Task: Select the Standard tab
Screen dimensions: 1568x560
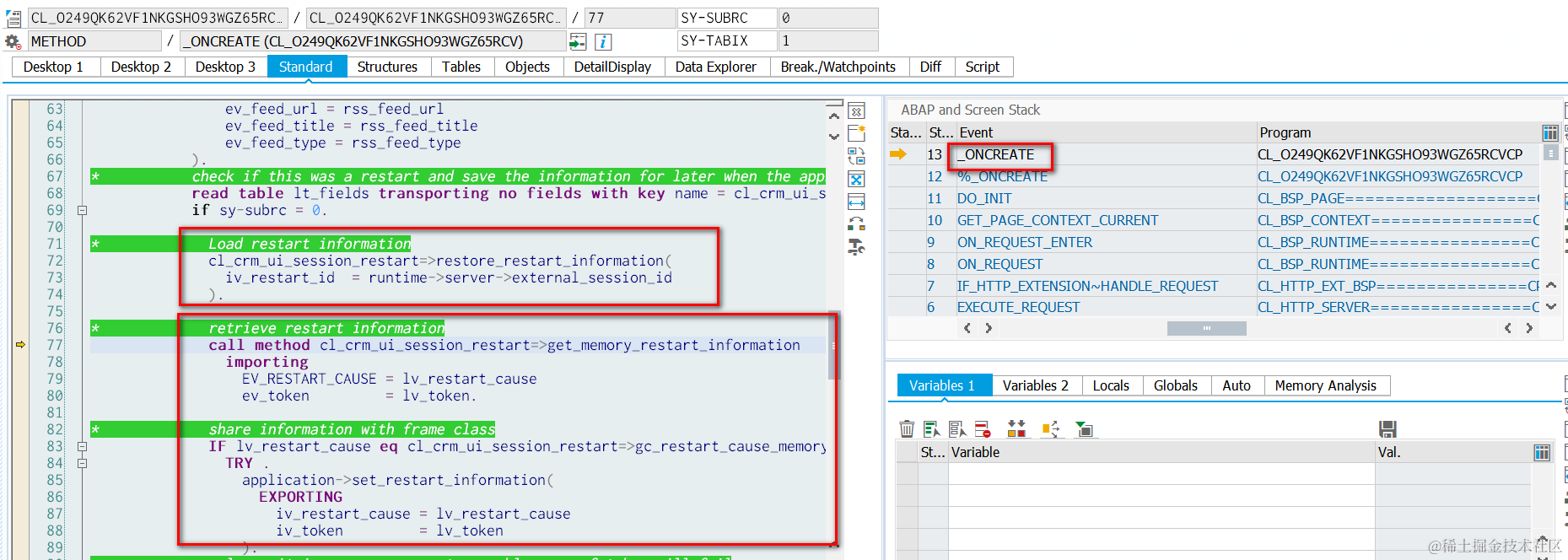Action: pos(306,67)
